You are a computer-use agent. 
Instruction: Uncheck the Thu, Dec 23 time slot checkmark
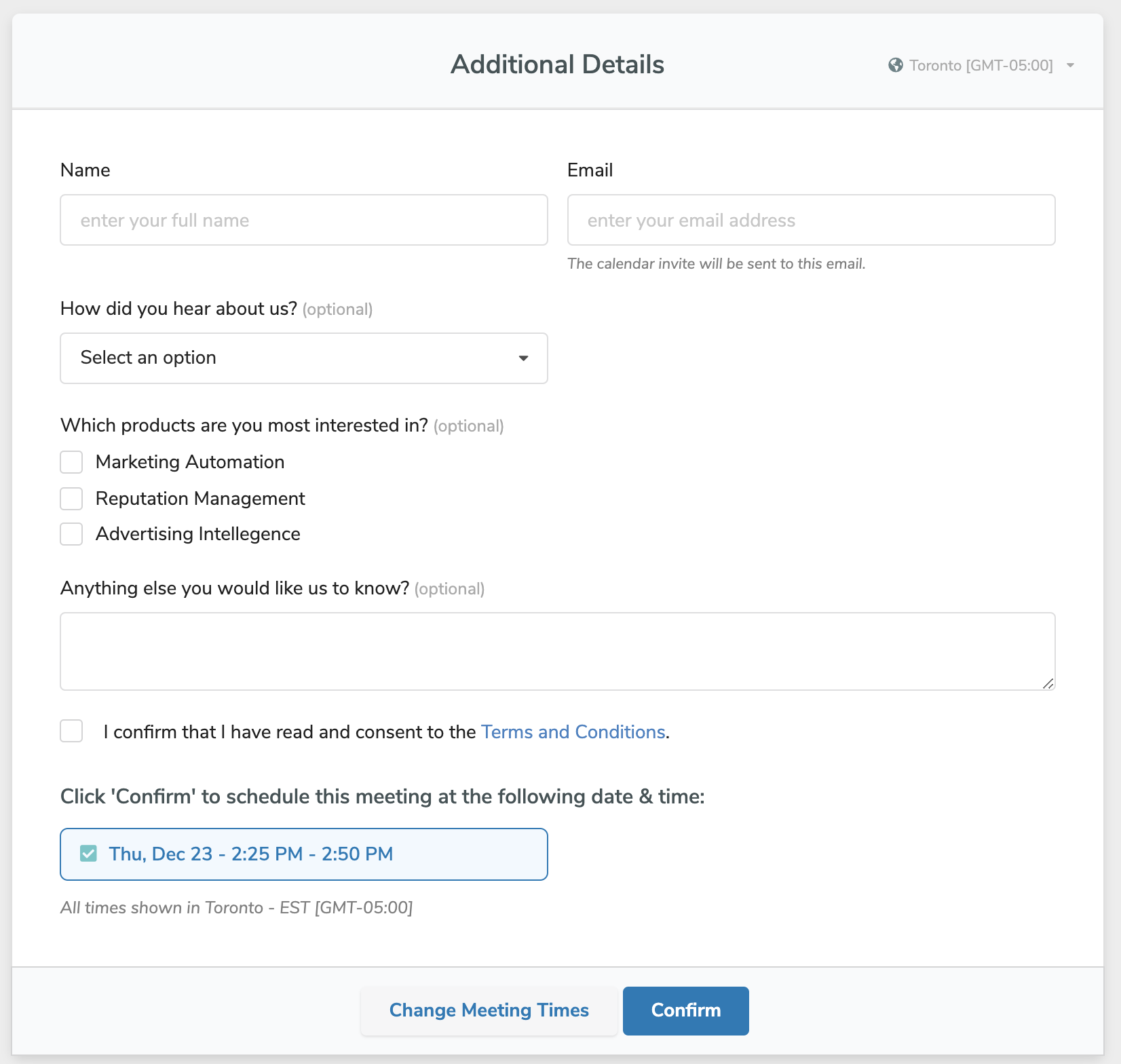(x=88, y=854)
